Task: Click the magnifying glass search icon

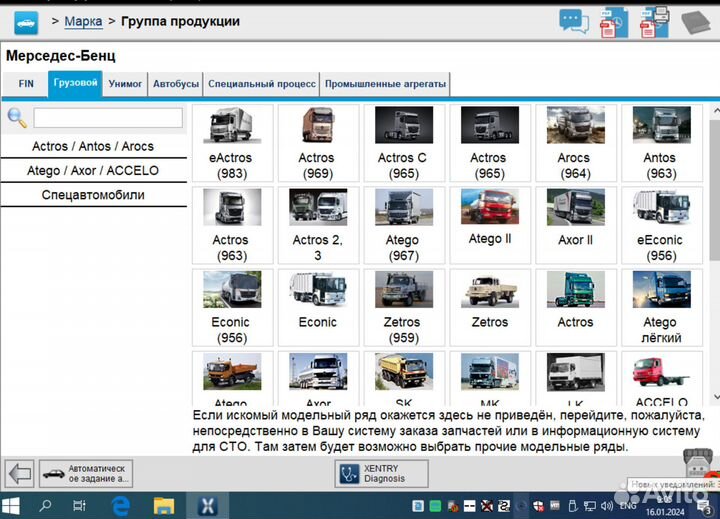Action: [x=17, y=118]
